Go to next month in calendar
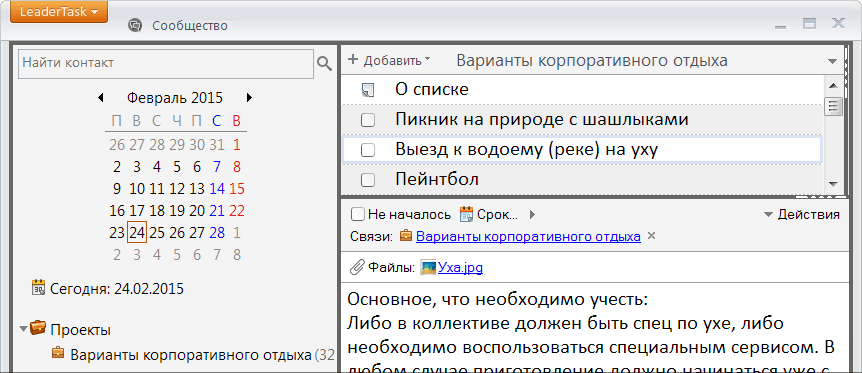The image size is (862, 373). [250, 98]
